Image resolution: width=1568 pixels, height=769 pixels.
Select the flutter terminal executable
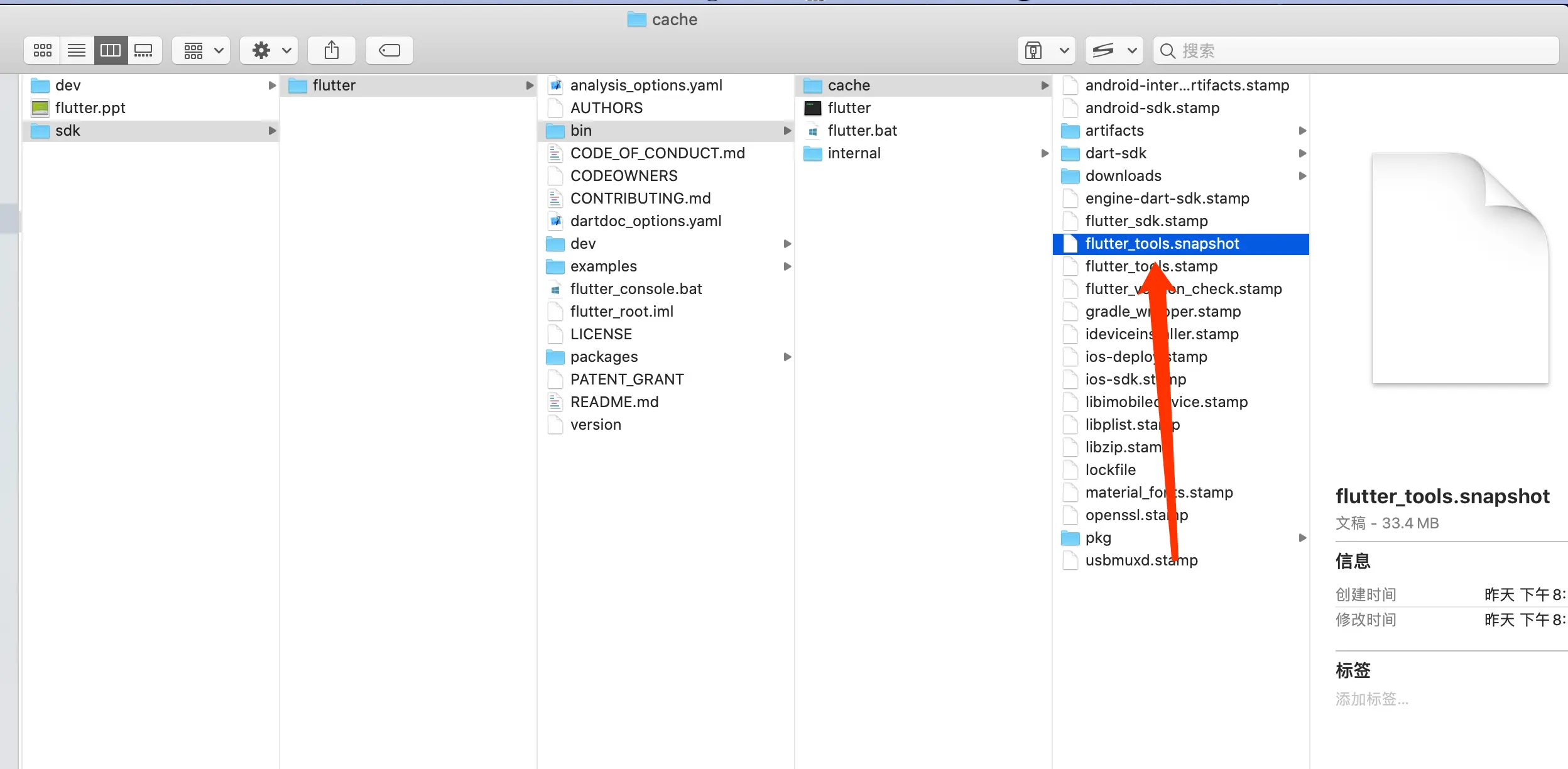click(x=849, y=108)
